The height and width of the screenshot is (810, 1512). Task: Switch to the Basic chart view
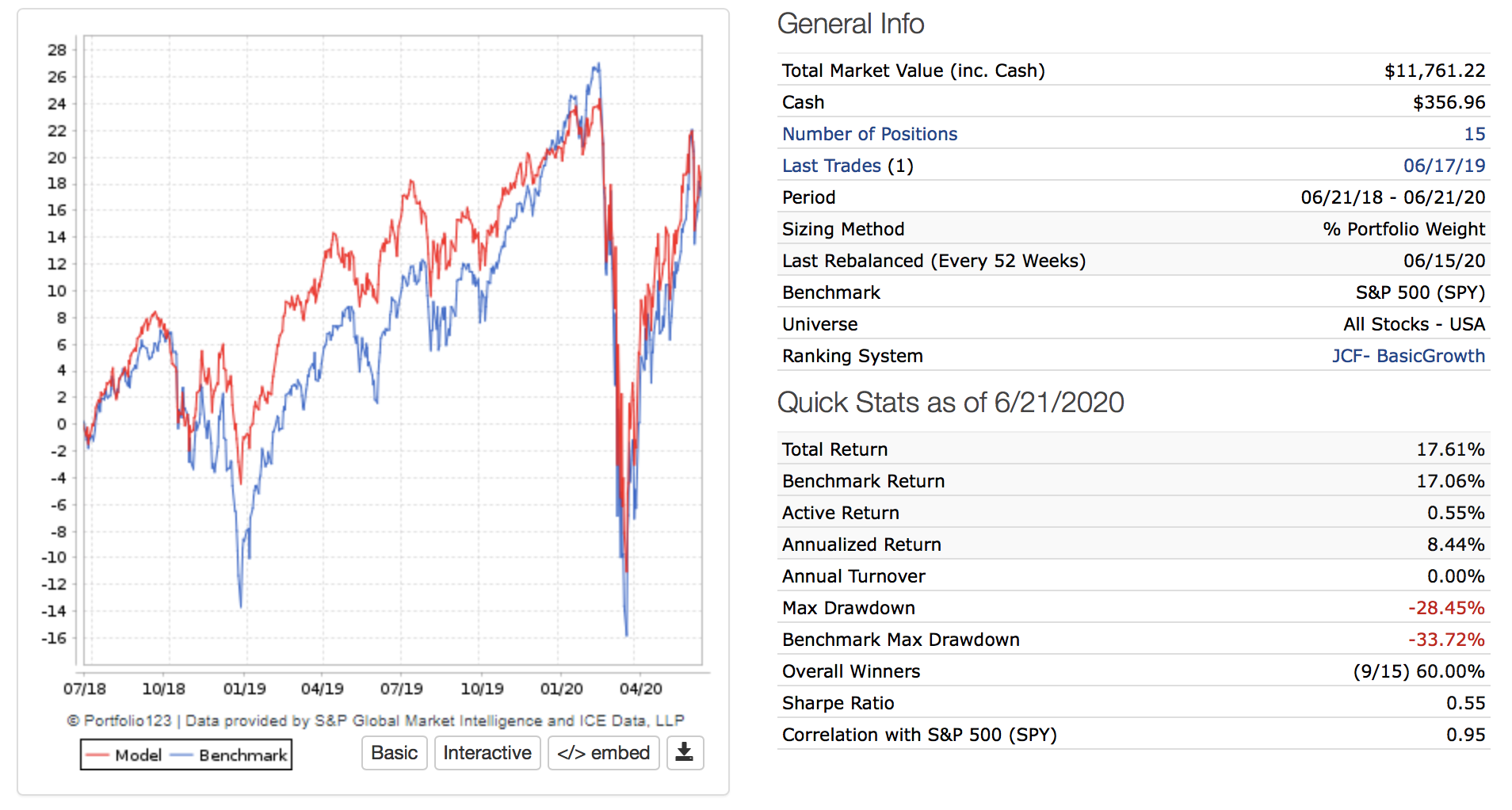pyautogui.click(x=394, y=752)
